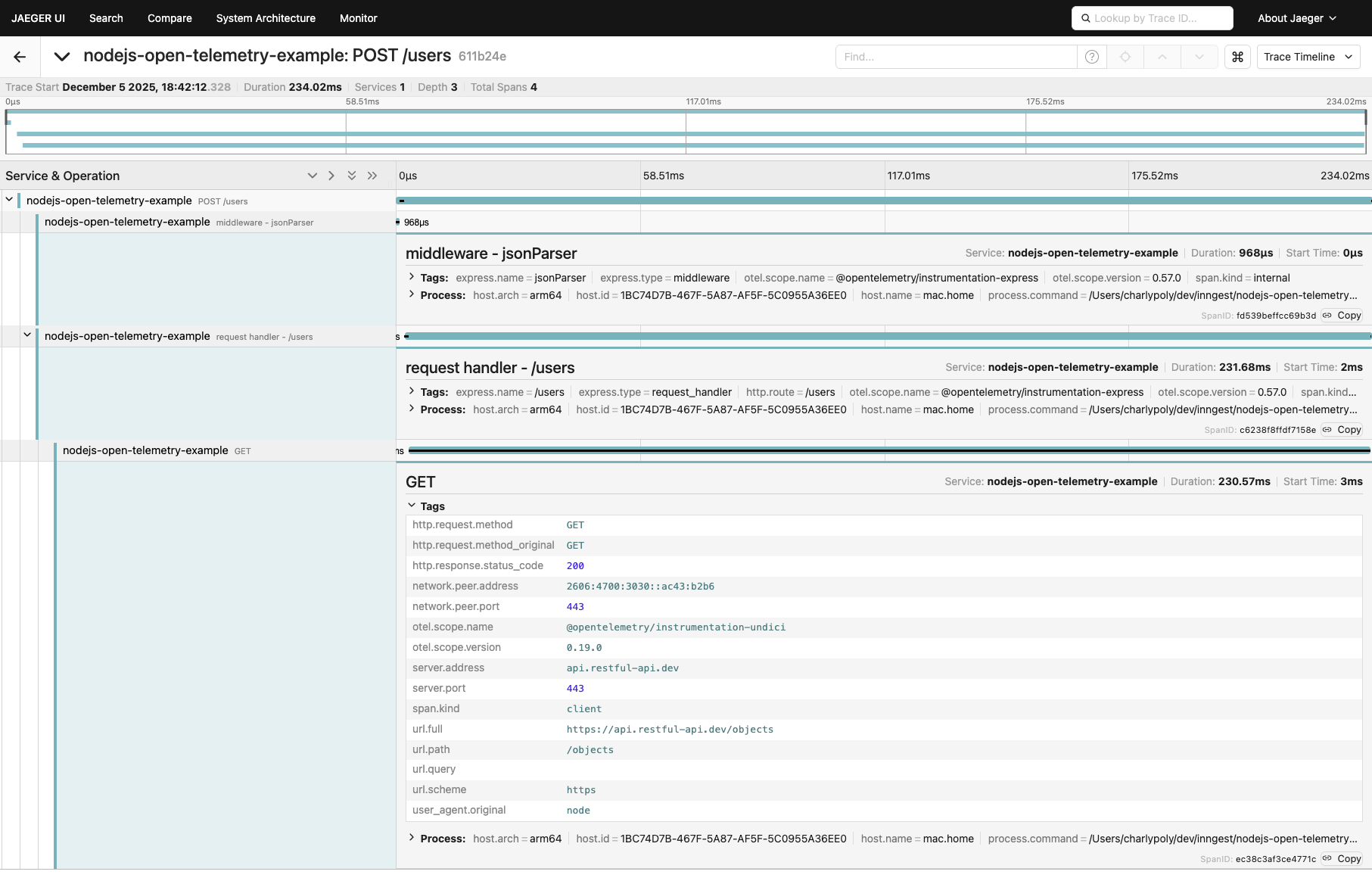1372x884 pixels.
Task: Collapse all spans using double chevron icon
Action: click(352, 175)
